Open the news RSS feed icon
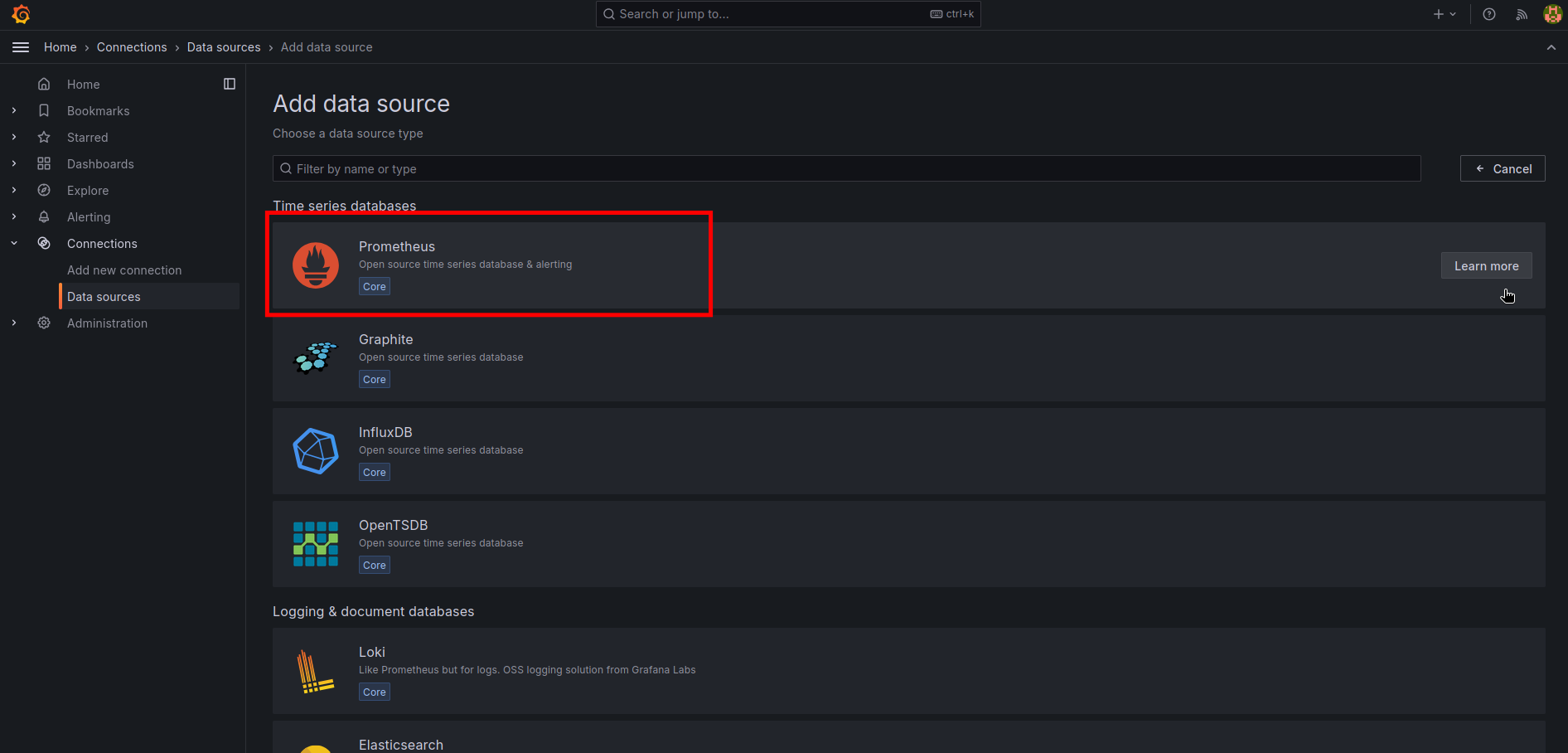1568x753 pixels. point(1522,14)
